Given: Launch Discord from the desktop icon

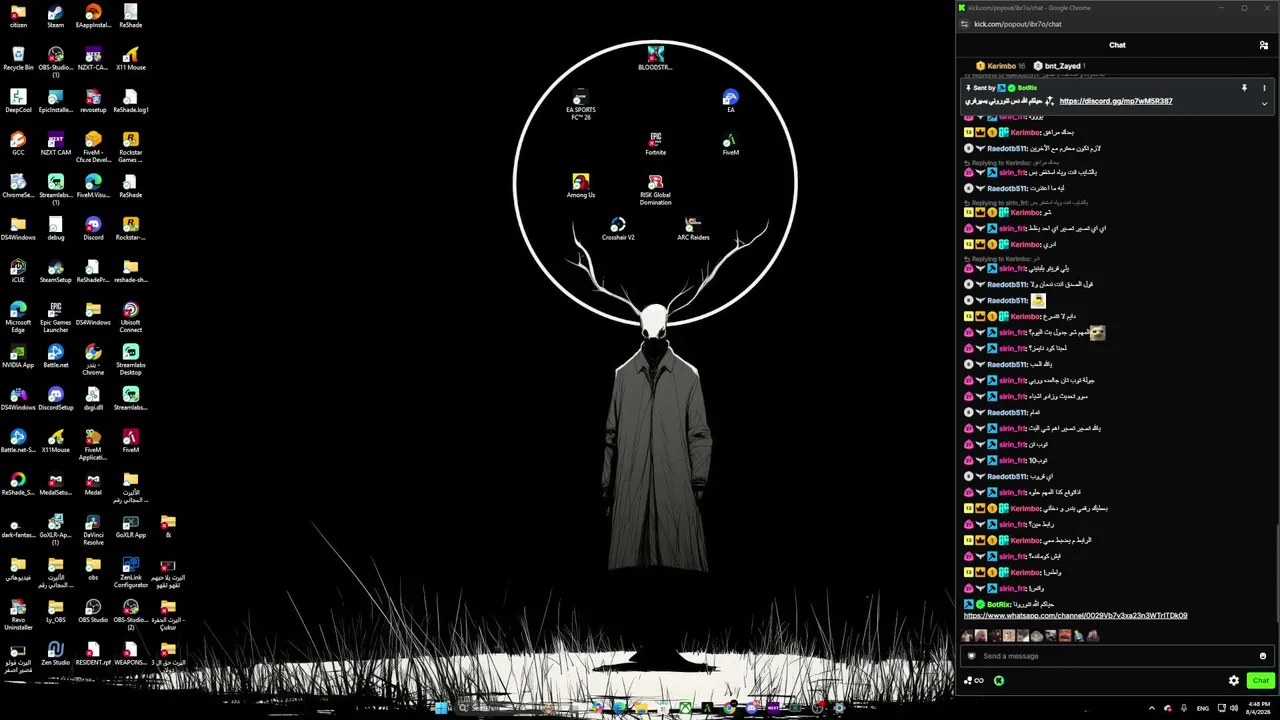Looking at the screenshot, I should click(x=93, y=229).
